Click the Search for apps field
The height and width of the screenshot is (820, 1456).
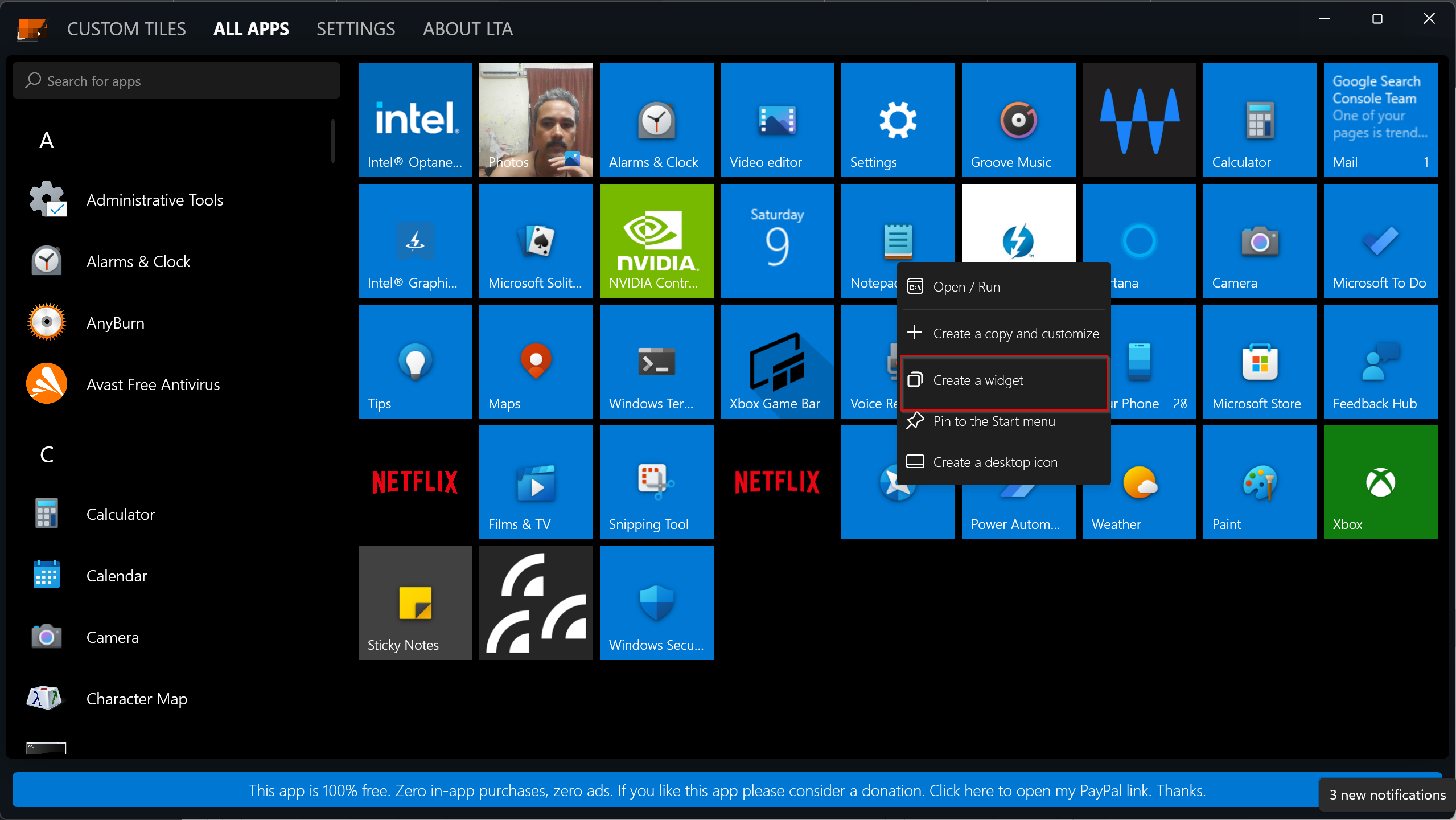(x=176, y=81)
